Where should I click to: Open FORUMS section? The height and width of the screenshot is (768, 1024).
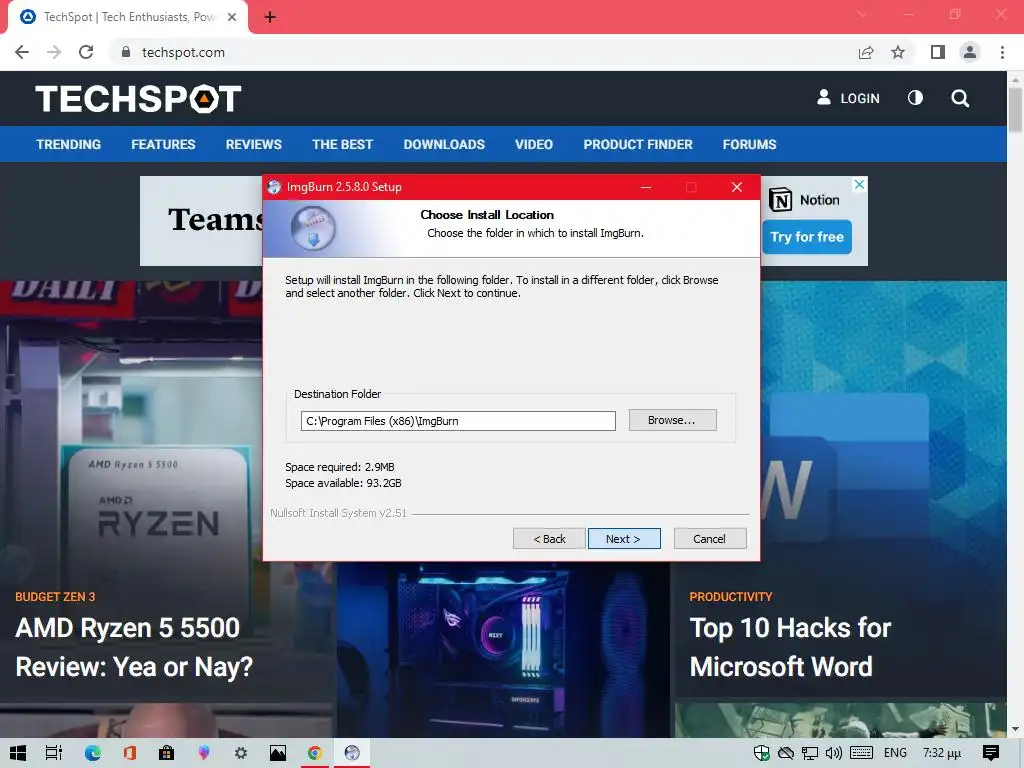(749, 144)
